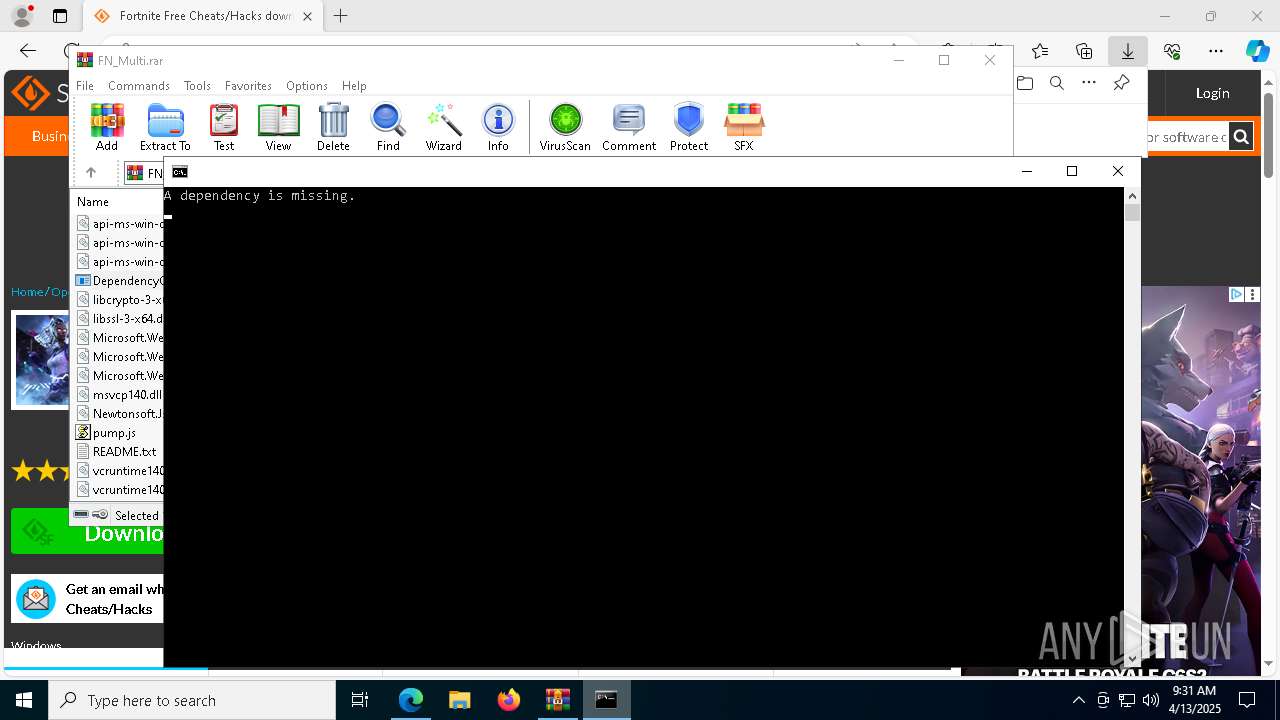Open a new browser tab
This screenshot has width=1280, height=720.
[341, 16]
